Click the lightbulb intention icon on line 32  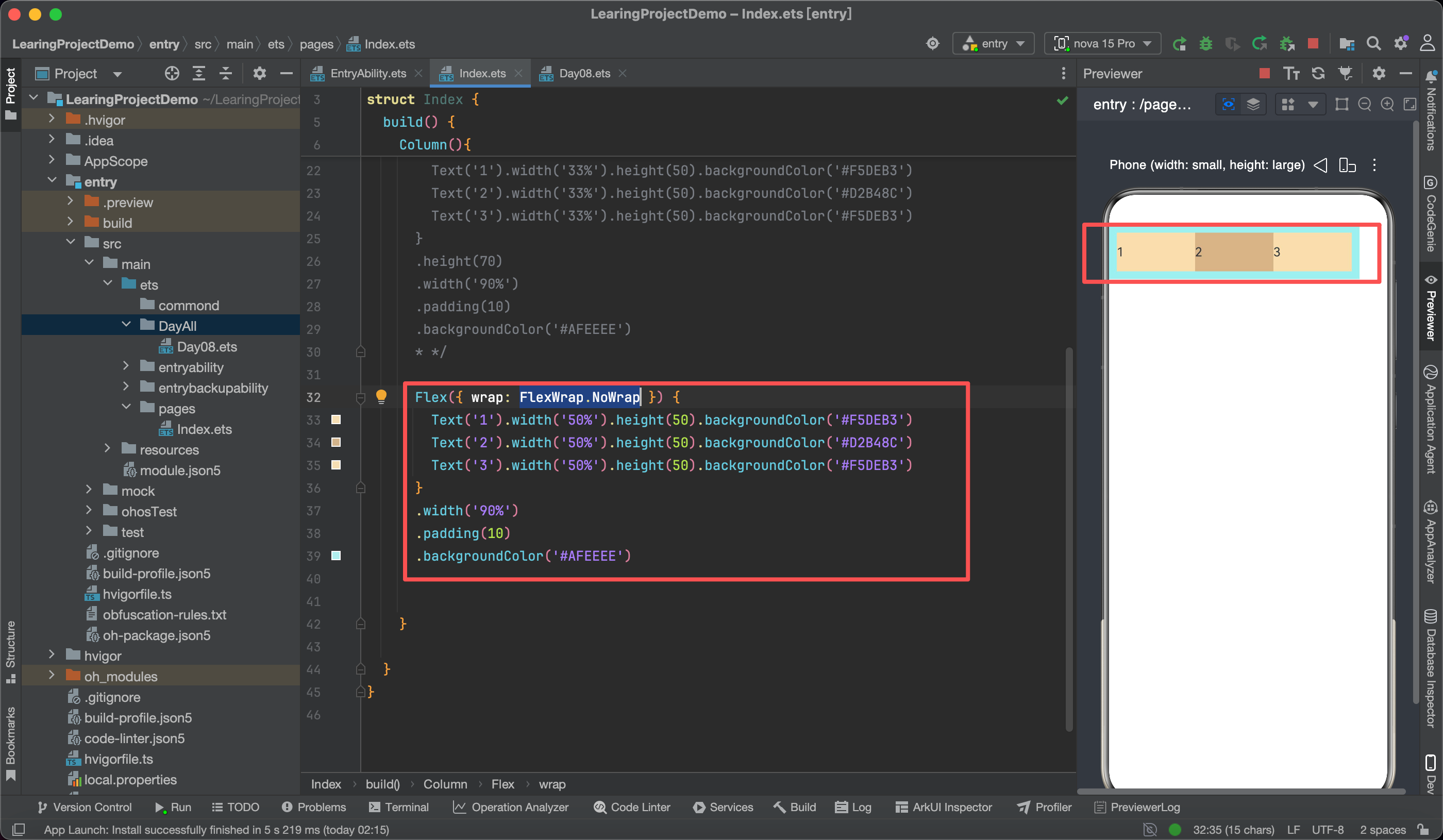click(381, 396)
